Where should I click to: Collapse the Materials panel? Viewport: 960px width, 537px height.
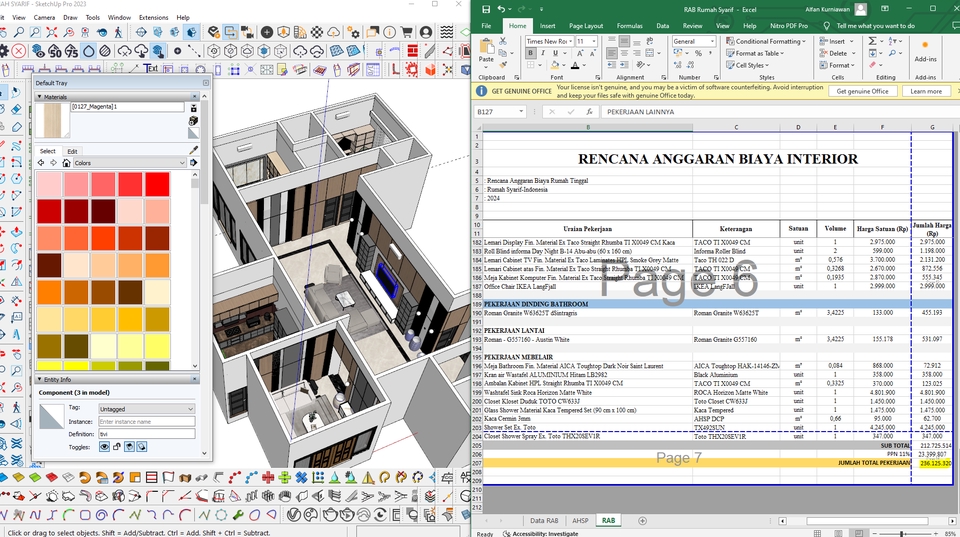pyautogui.click(x=40, y=97)
